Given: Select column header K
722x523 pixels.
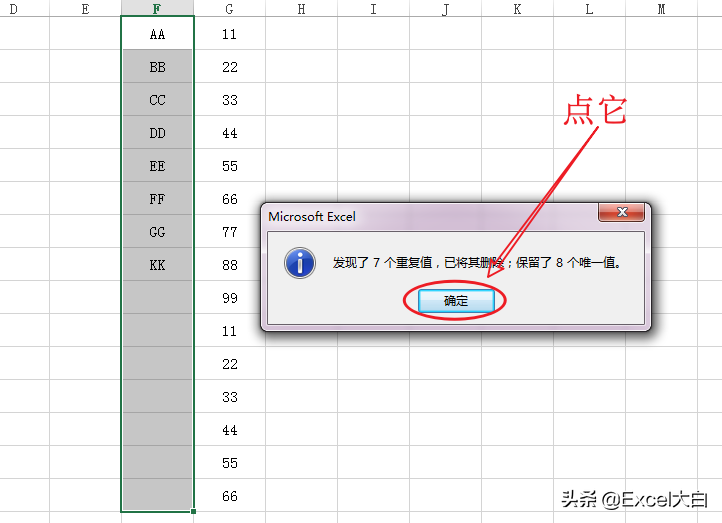Looking at the screenshot, I should pos(517,8).
